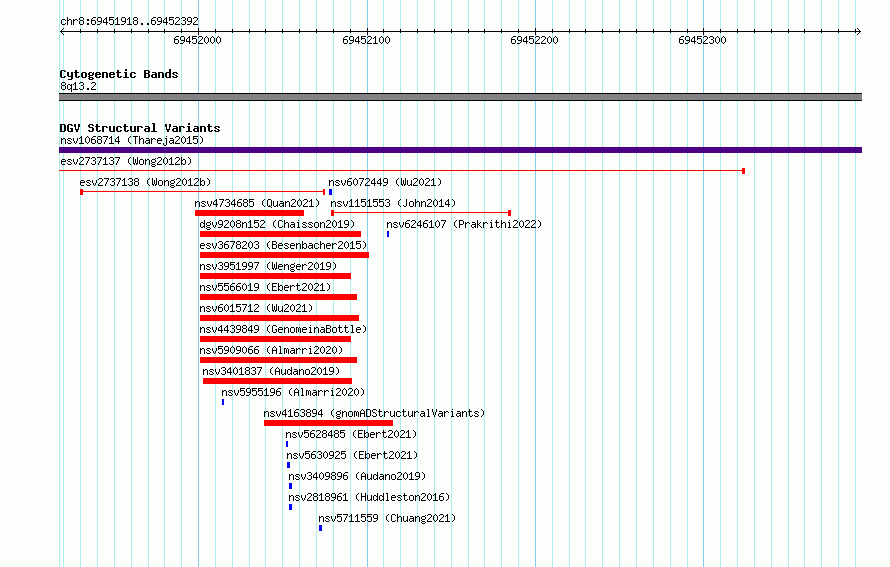Select nsv5630925 (Ebert2021) label
Viewport: 890px width, 567px height.
352,455
